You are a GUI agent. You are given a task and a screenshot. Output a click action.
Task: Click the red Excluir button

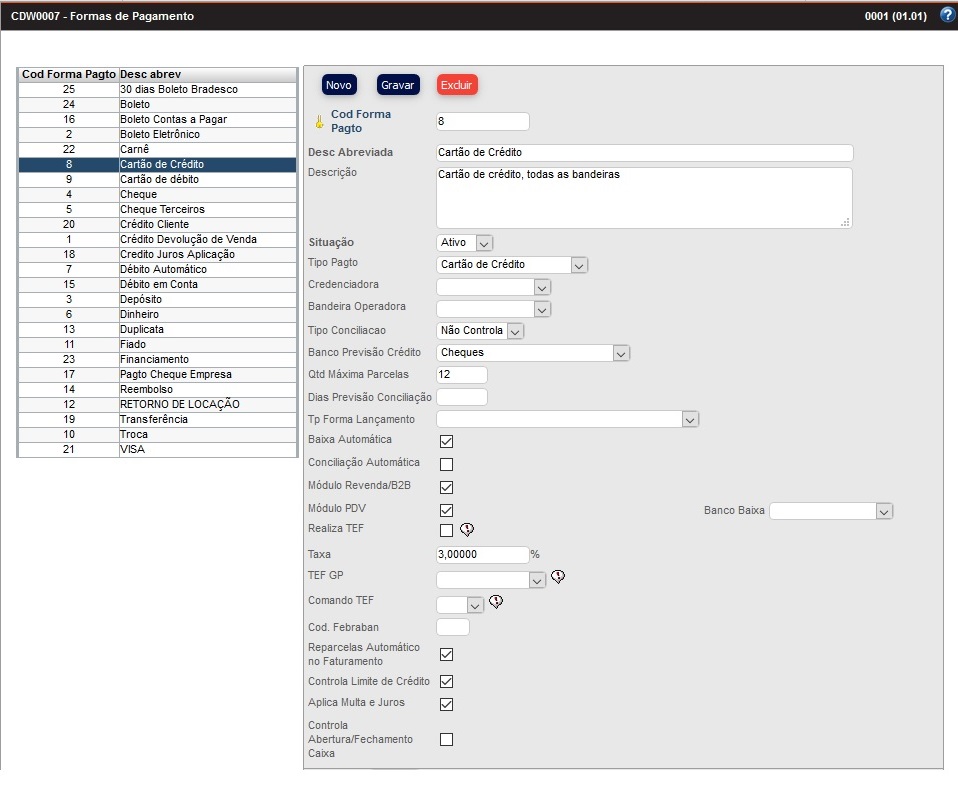(x=457, y=85)
